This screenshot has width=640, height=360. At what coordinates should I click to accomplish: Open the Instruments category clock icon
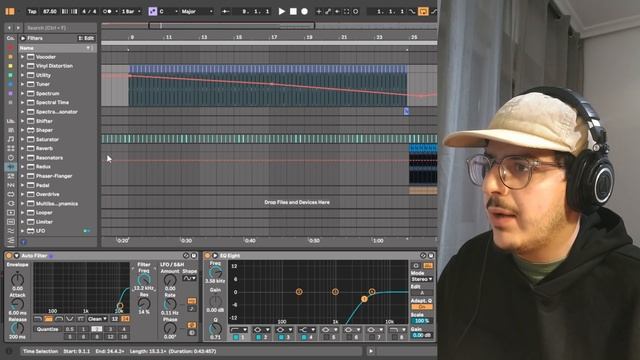pos(11,158)
